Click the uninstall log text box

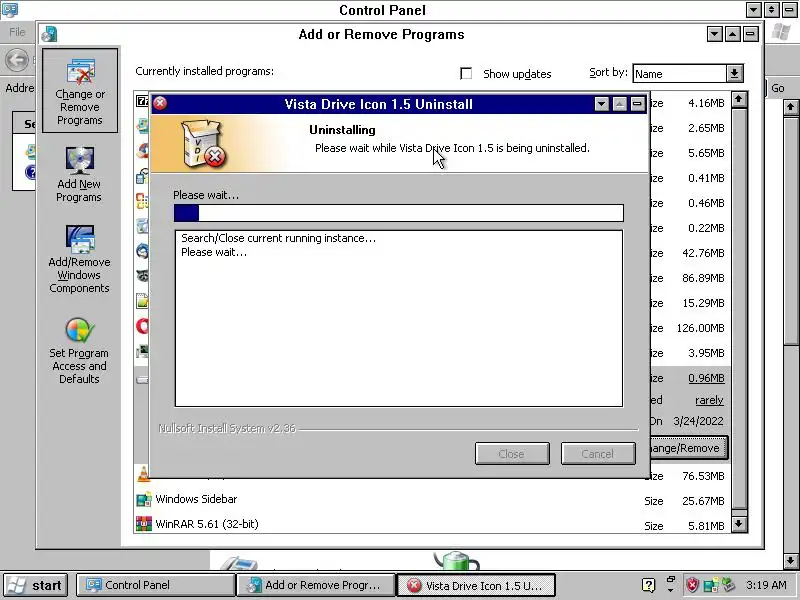coord(398,318)
